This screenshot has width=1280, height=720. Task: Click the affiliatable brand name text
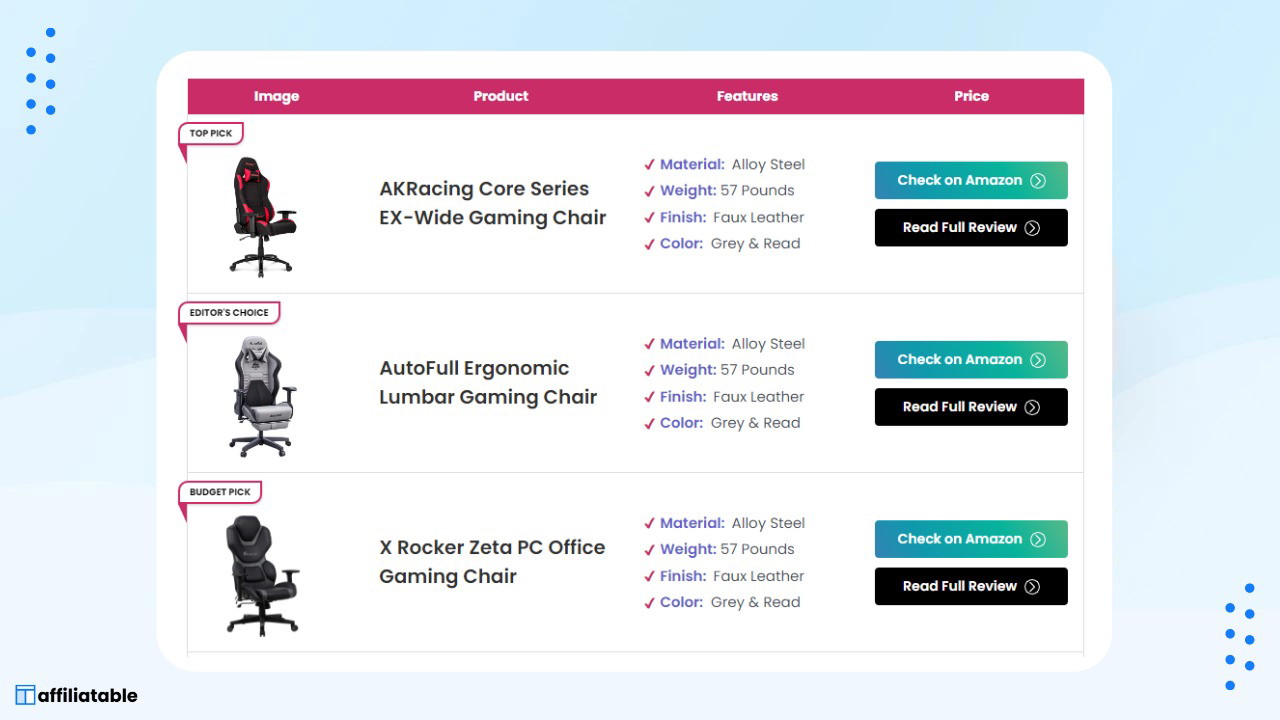click(88, 695)
